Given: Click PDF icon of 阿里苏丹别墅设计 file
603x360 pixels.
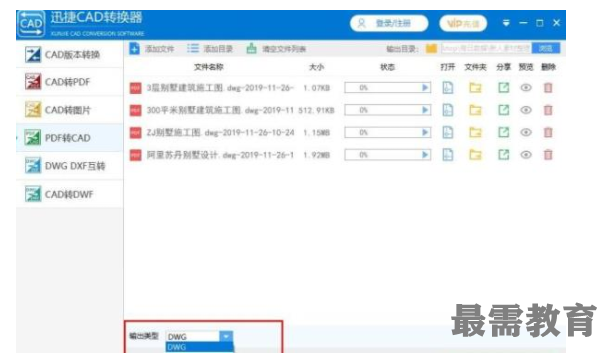Looking at the screenshot, I should [x=135, y=155].
